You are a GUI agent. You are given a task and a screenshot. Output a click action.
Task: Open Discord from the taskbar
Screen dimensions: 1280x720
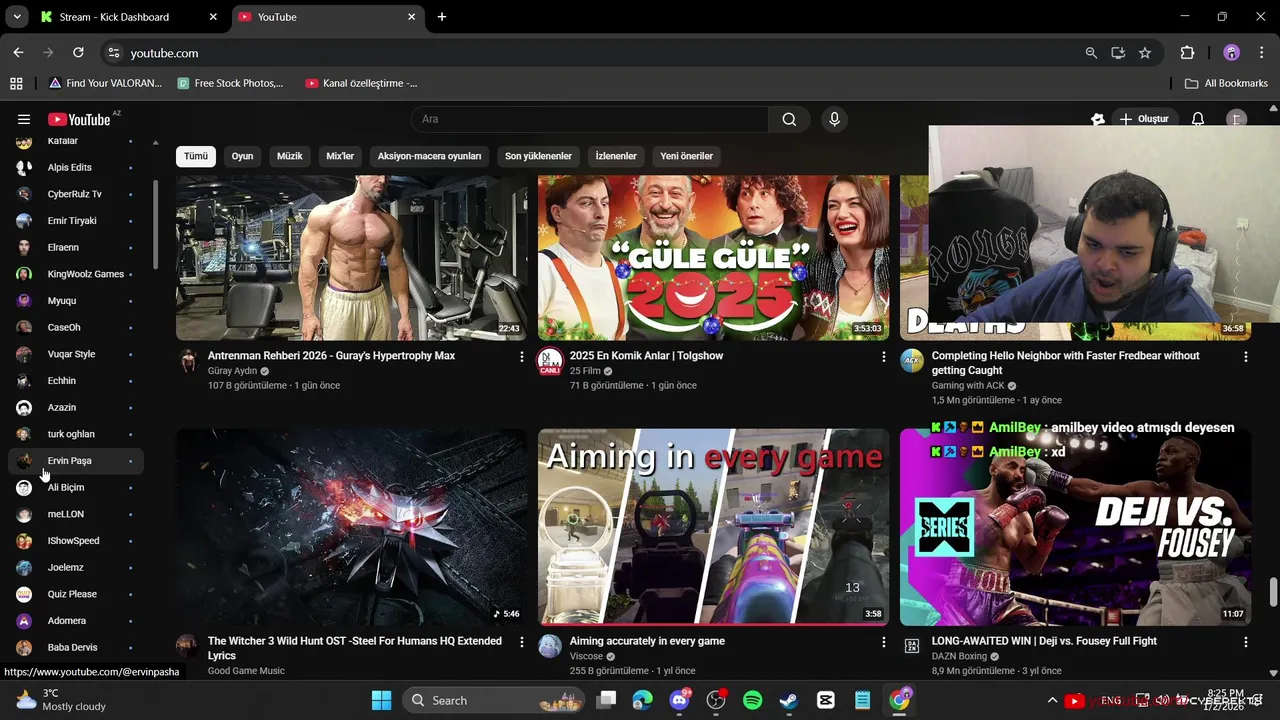click(680, 700)
